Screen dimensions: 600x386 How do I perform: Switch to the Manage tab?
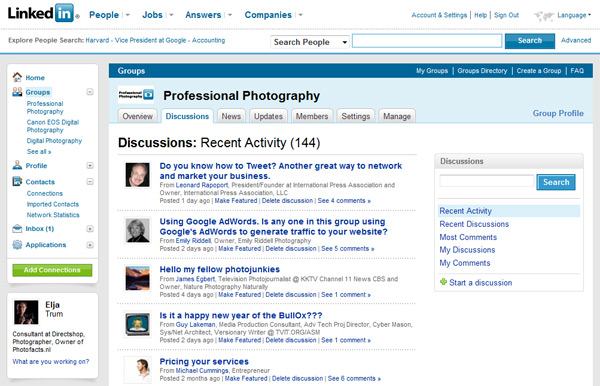pyautogui.click(x=397, y=116)
